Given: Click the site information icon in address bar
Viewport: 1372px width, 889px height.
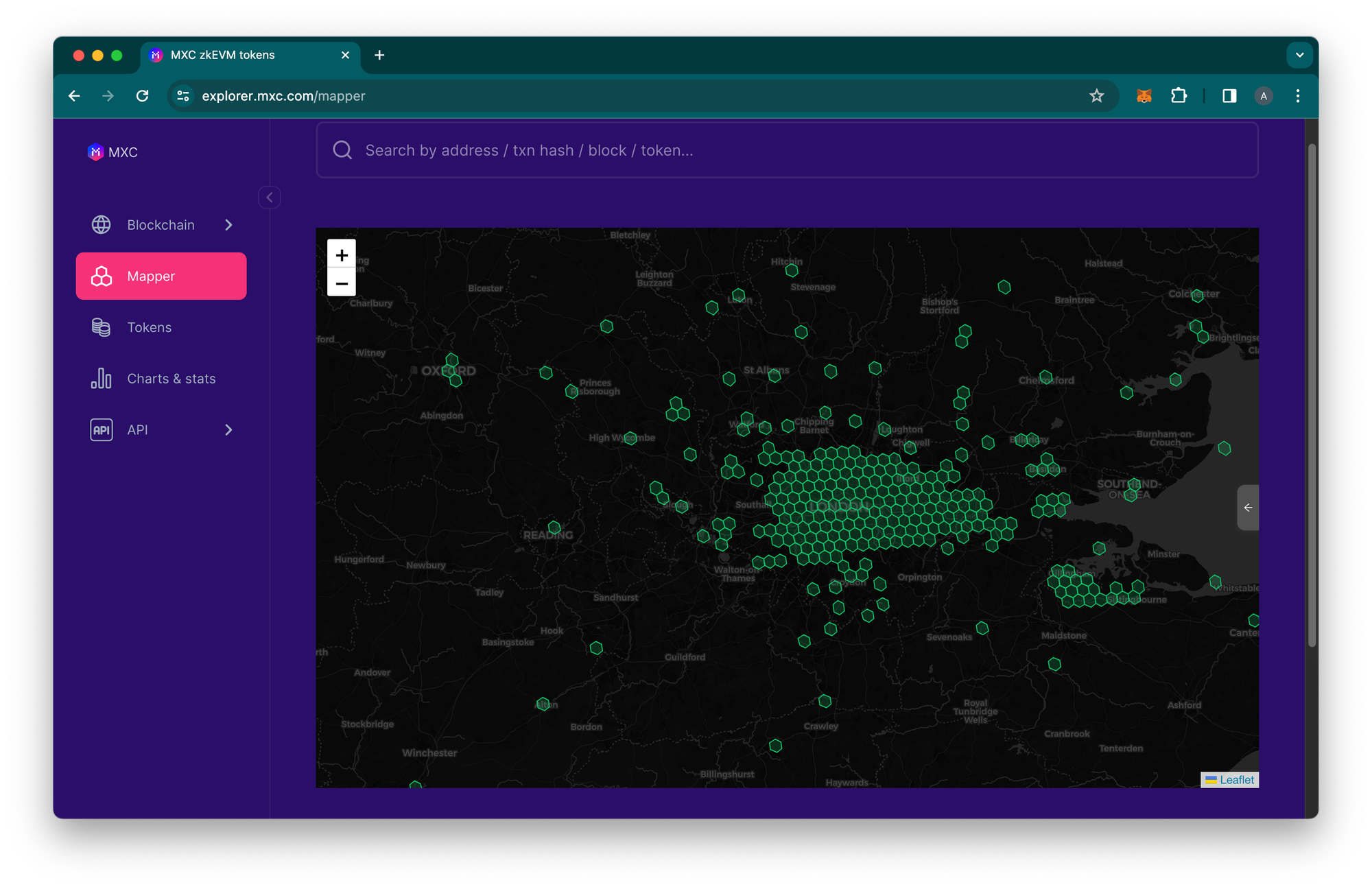Looking at the screenshot, I should pos(183,96).
